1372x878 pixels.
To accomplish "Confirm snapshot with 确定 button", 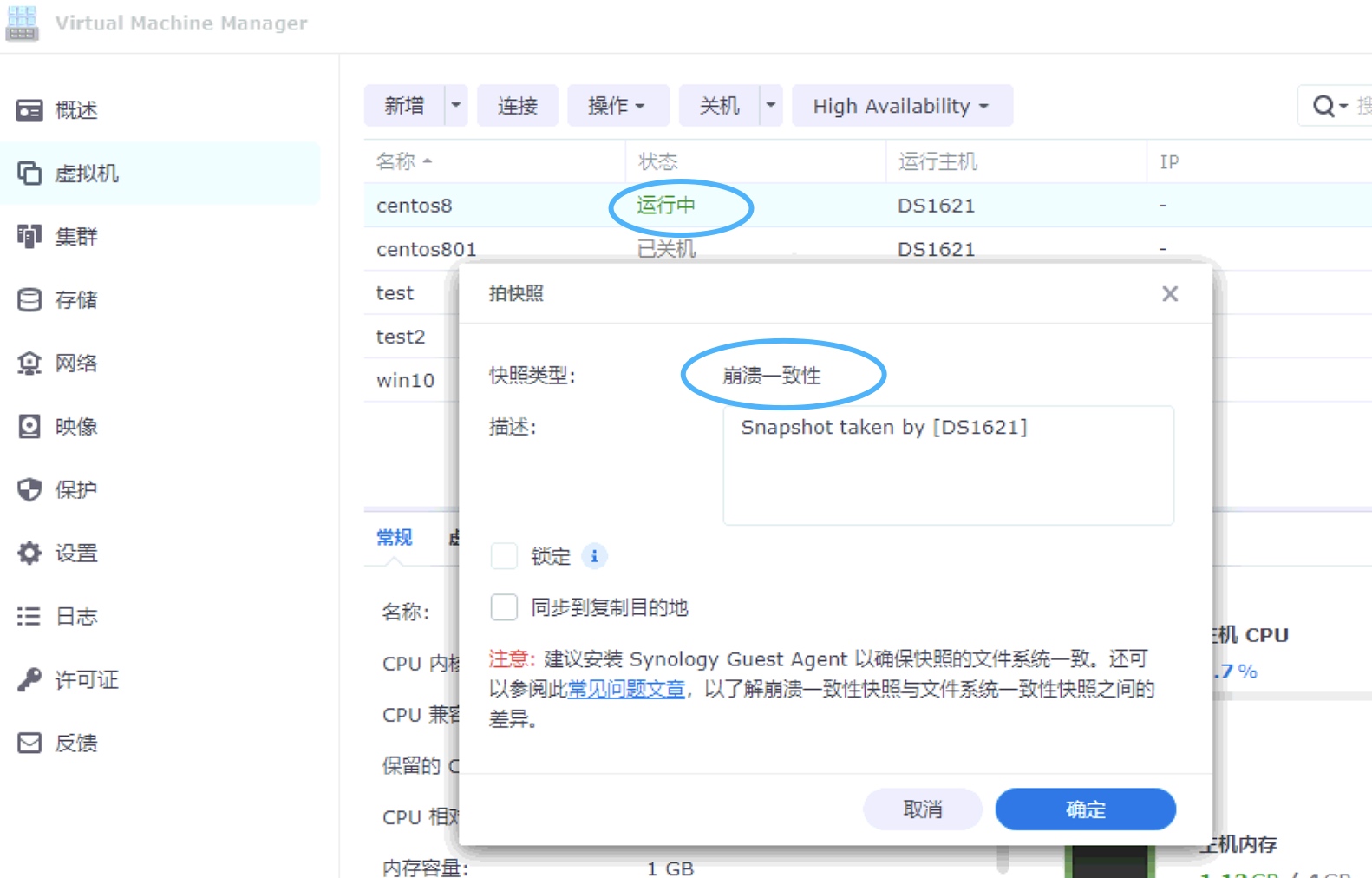I will [x=1086, y=809].
